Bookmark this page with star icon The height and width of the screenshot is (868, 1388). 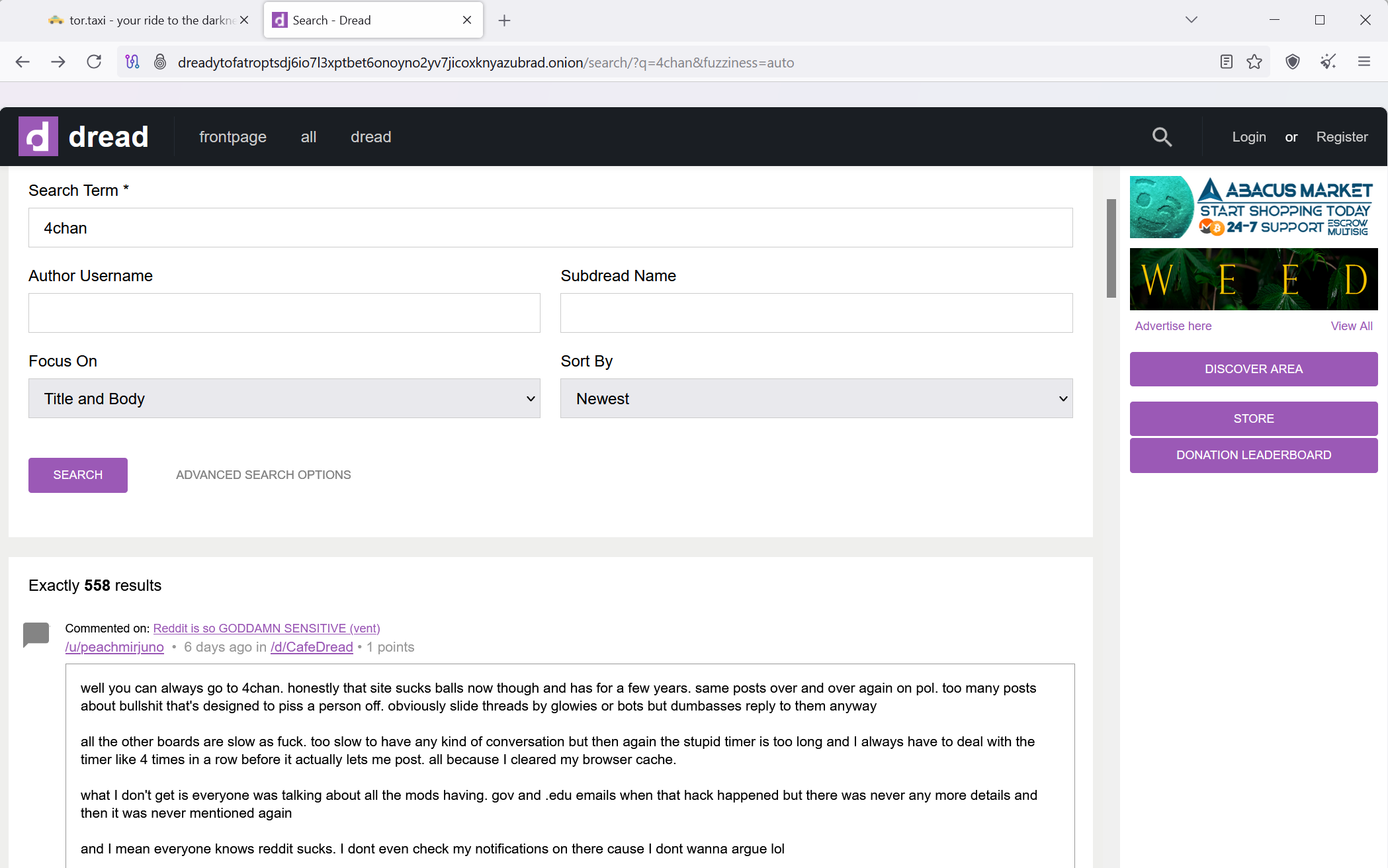point(1254,62)
